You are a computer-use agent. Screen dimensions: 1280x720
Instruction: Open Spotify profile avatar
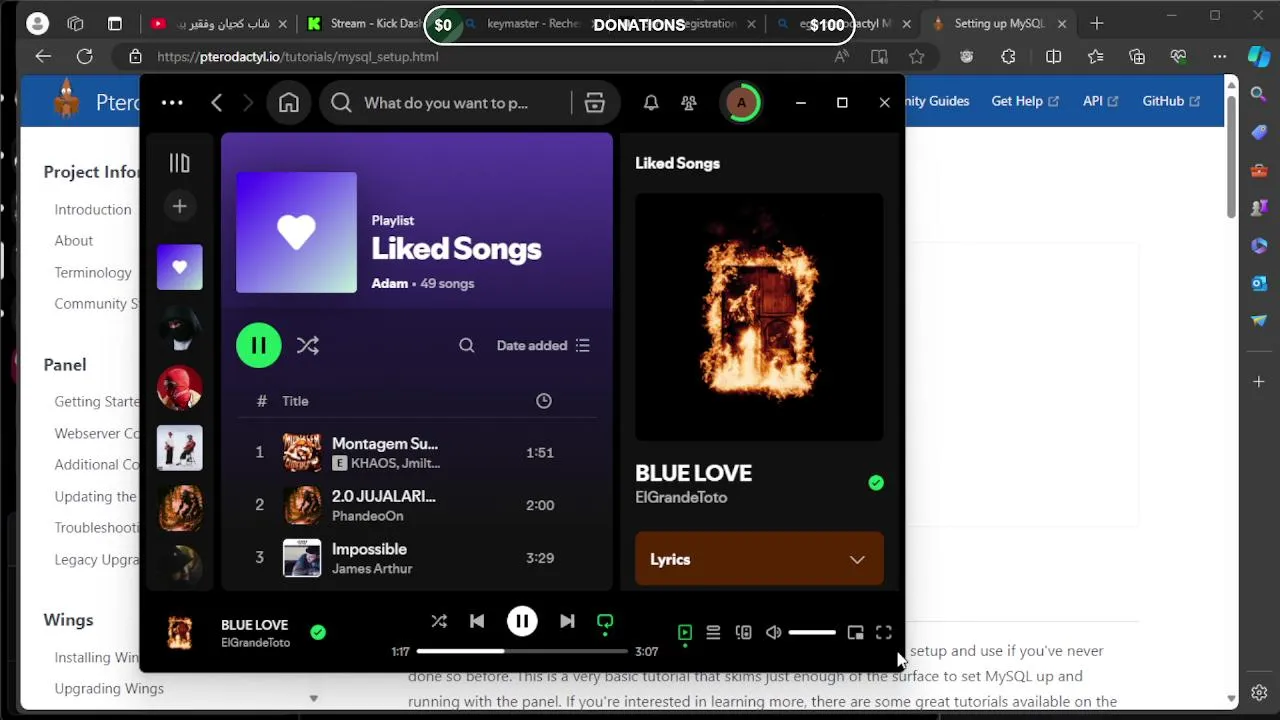click(741, 103)
